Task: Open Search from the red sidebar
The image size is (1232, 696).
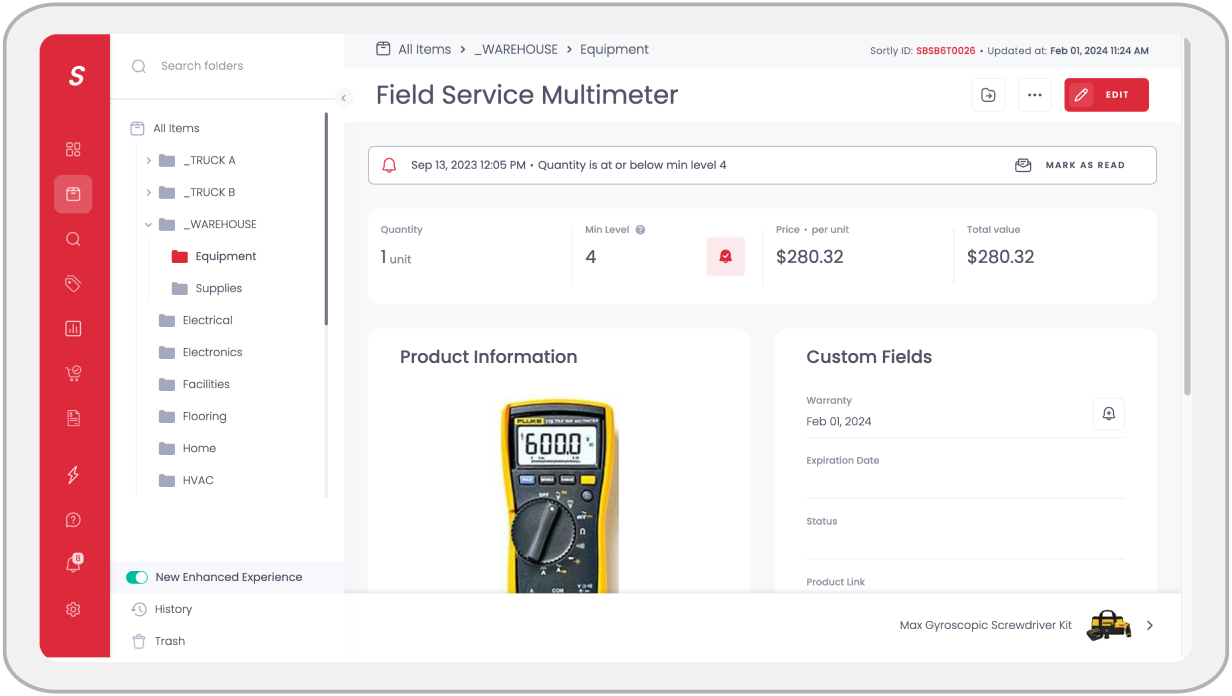Action: 72,238
